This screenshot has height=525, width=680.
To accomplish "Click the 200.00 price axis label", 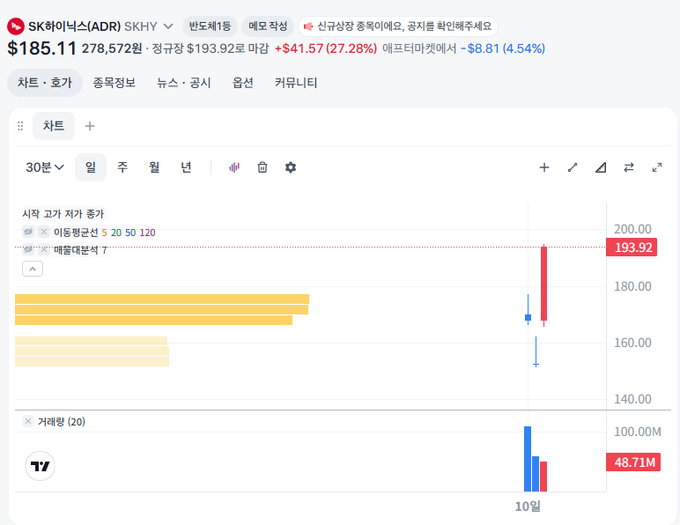I will tap(633, 229).
